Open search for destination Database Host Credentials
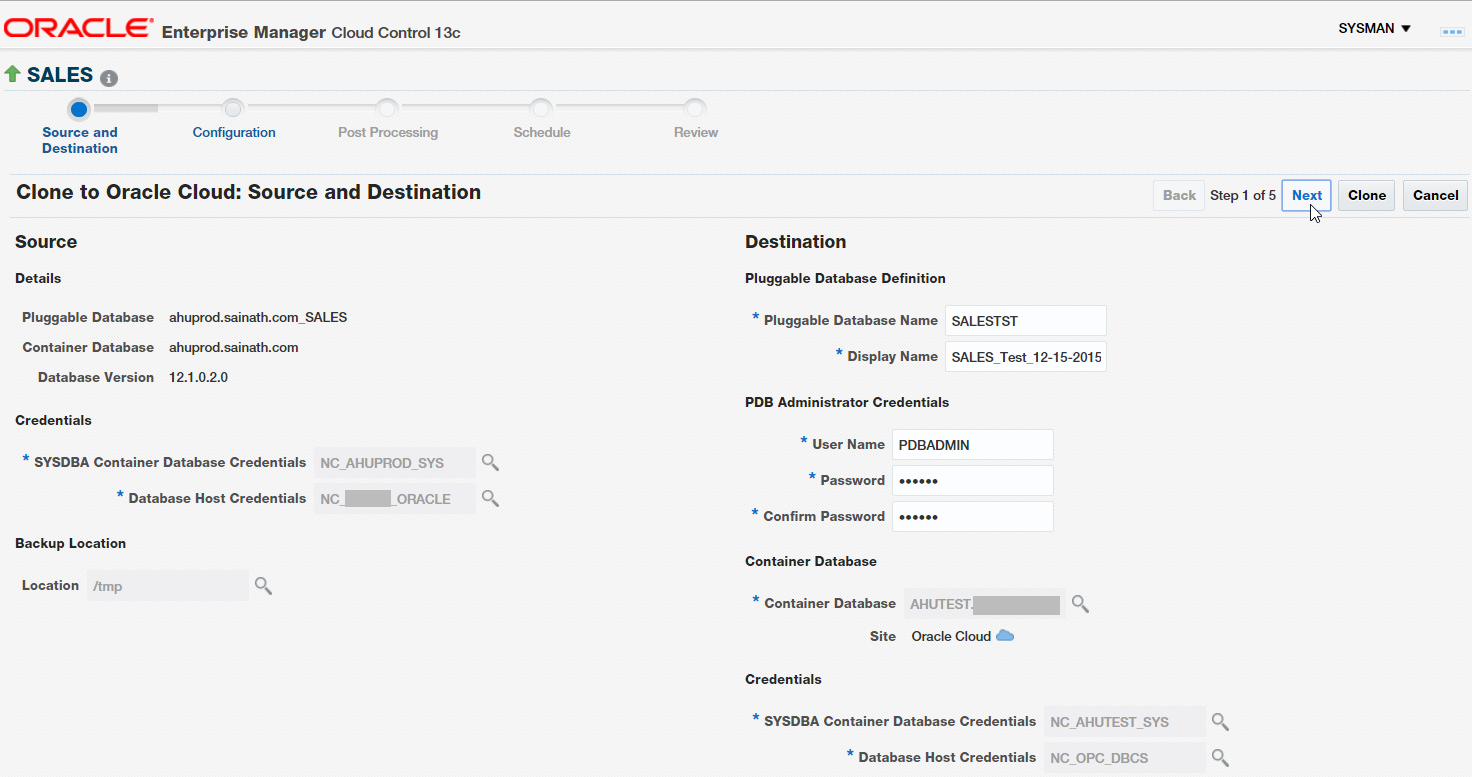The image size is (1472, 777). click(x=1220, y=757)
